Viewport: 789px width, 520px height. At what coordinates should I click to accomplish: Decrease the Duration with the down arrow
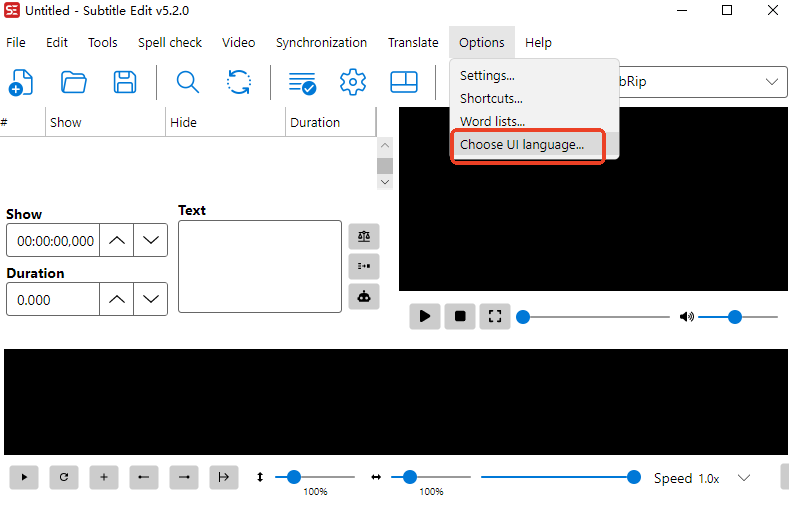pos(150,299)
